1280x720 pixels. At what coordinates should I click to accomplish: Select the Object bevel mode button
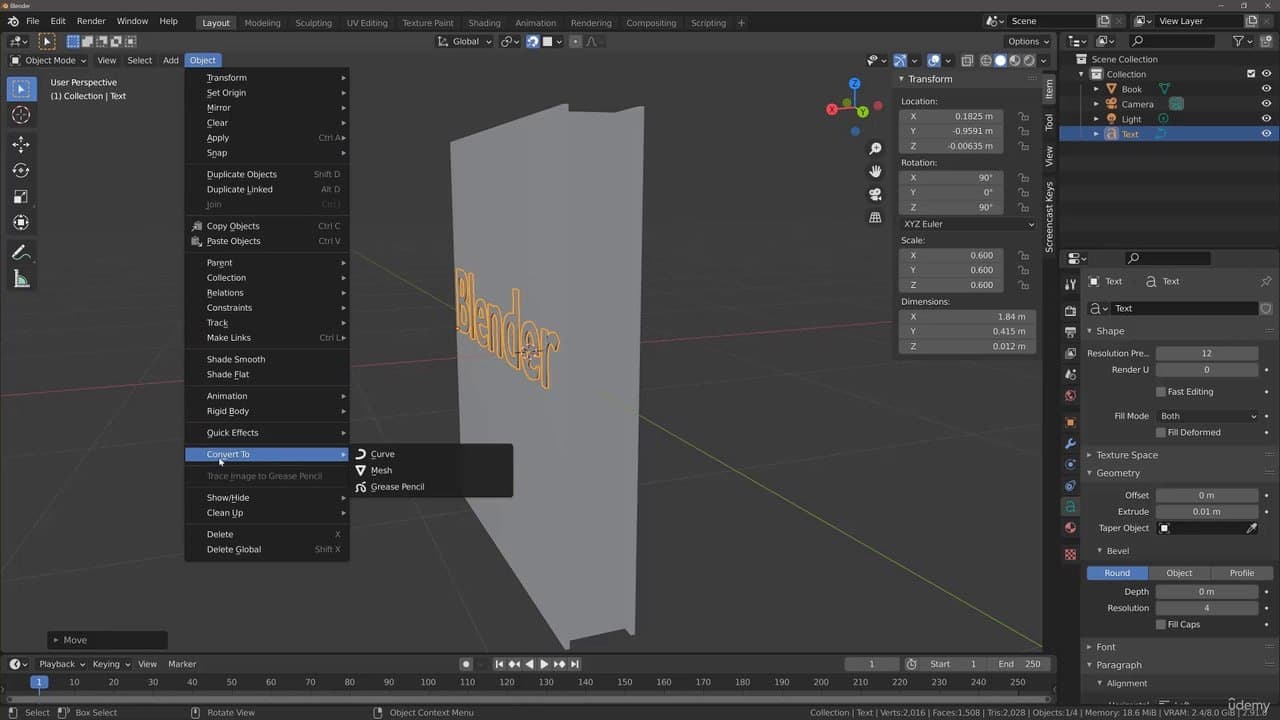pos(1179,573)
